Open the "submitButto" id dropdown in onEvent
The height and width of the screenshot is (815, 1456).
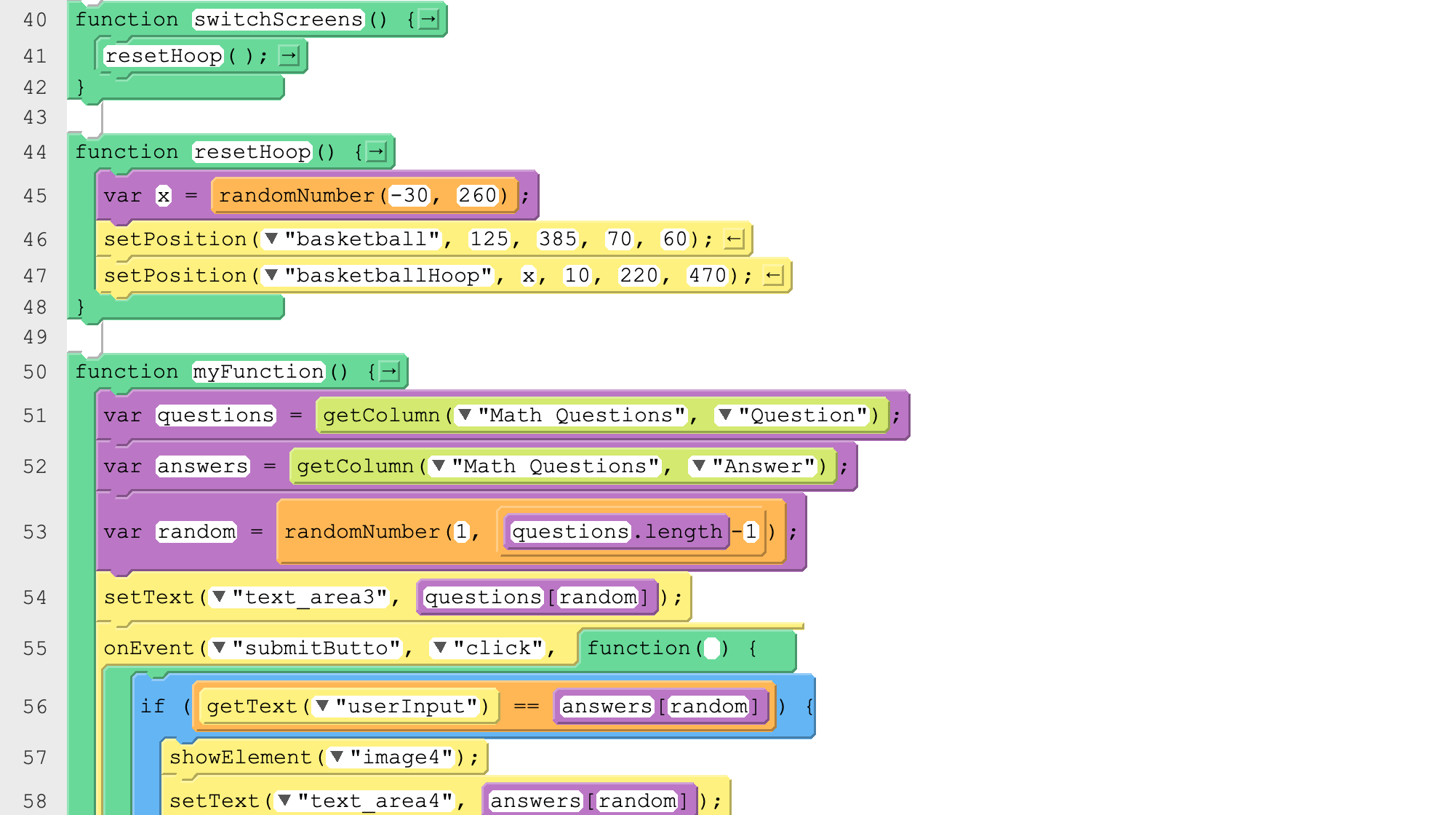coord(217,648)
